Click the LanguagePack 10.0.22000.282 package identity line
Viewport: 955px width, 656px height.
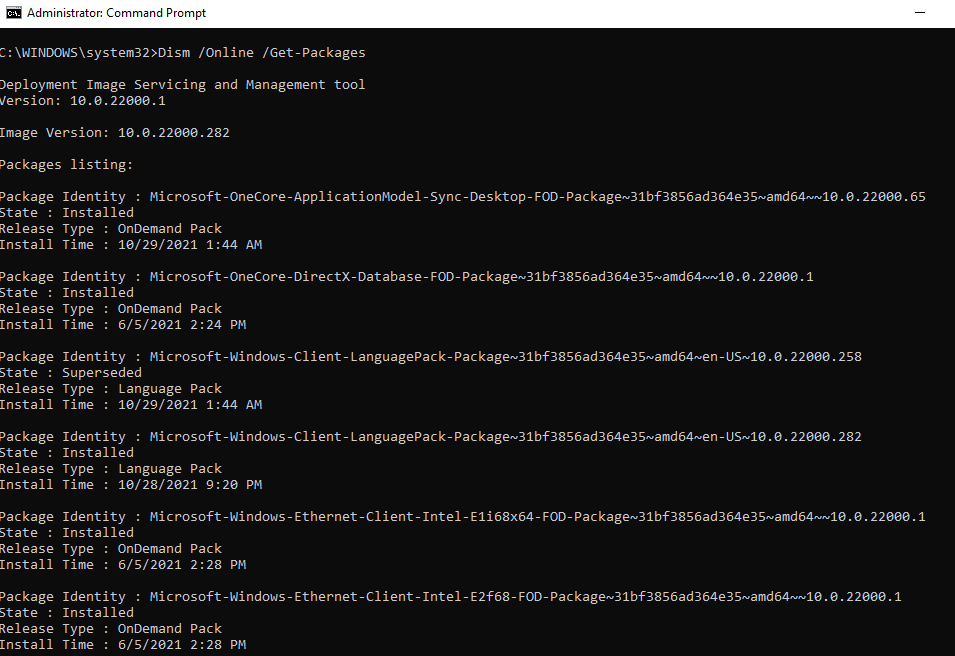430,436
